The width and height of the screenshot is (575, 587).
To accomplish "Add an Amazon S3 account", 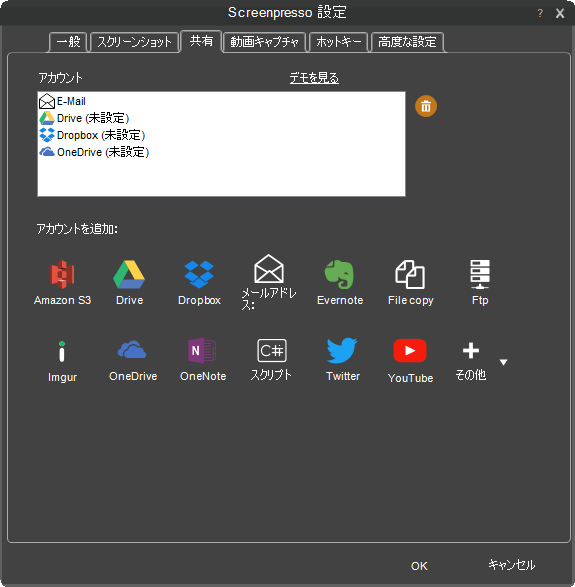I will tap(62, 283).
